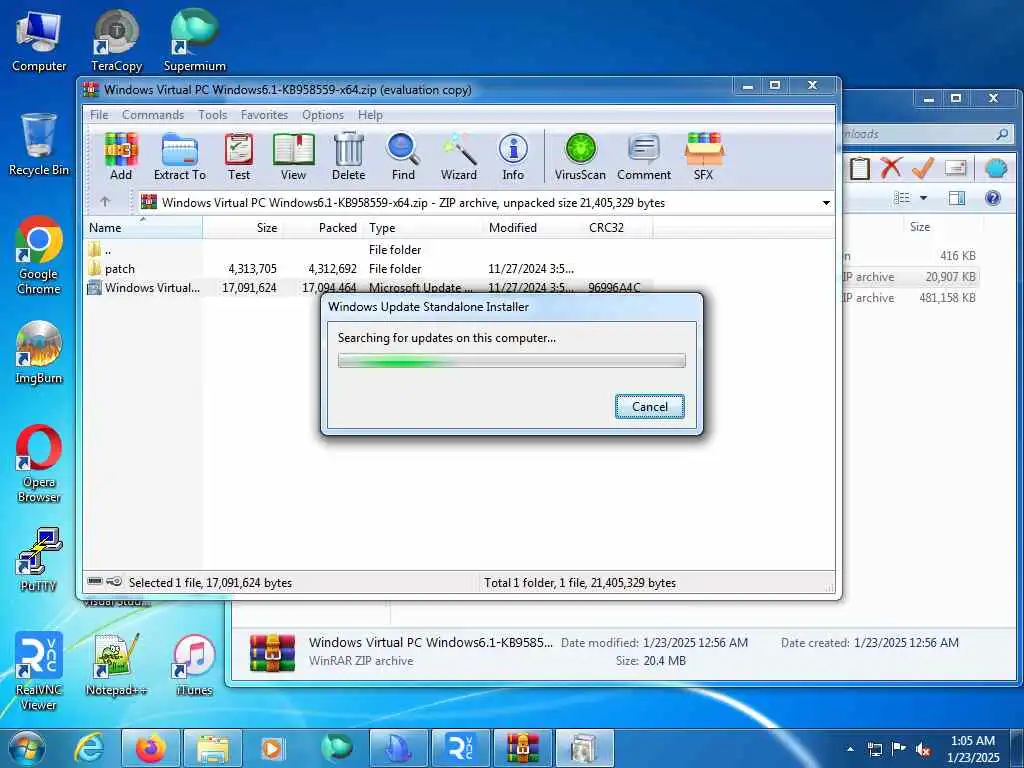Select the Notepad++ desktop icon
Image resolution: width=1024 pixels, height=768 pixels.
pyautogui.click(x=116, y=664)
